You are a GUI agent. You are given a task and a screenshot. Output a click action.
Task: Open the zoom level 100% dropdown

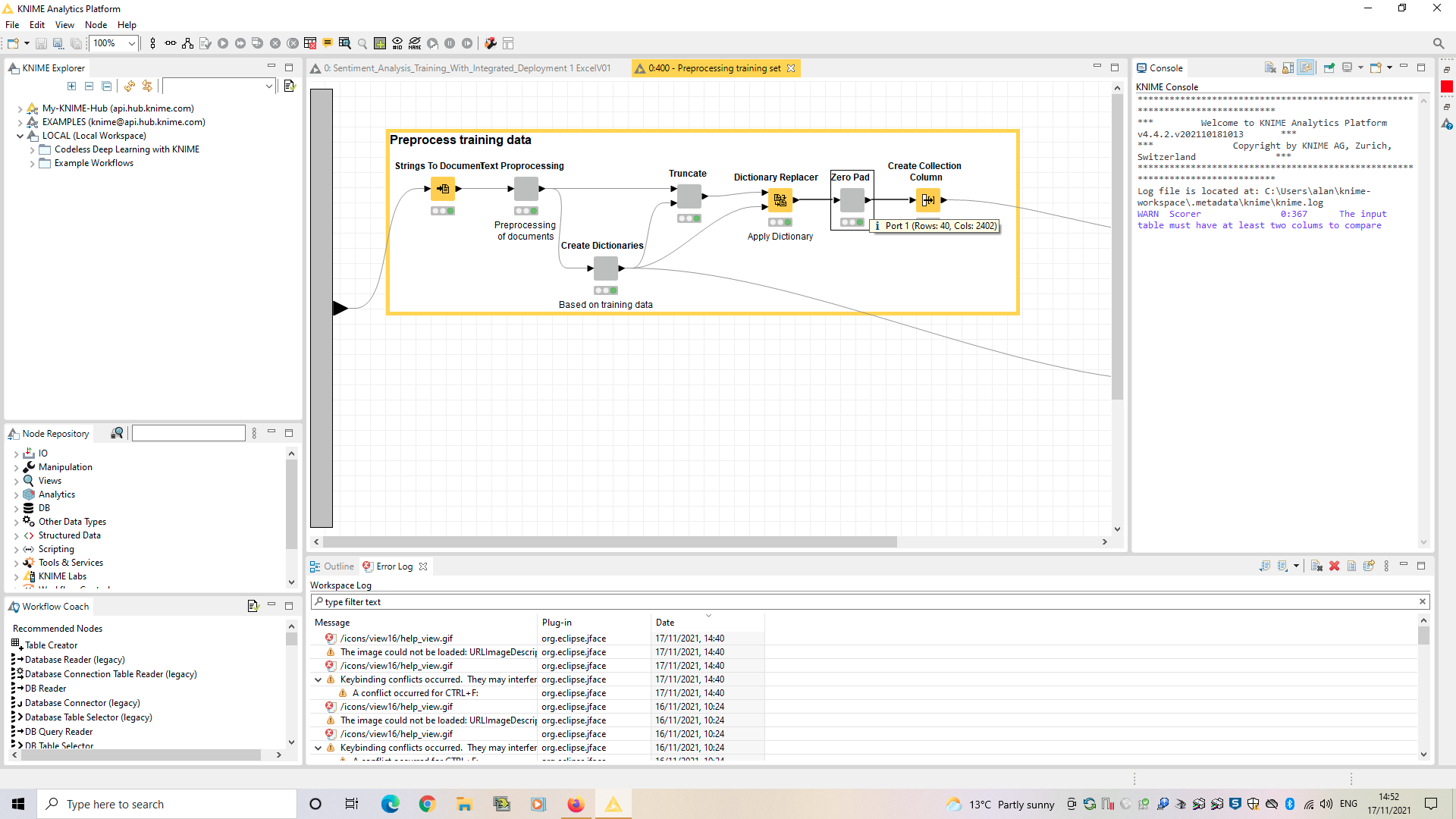click(131, 43)
